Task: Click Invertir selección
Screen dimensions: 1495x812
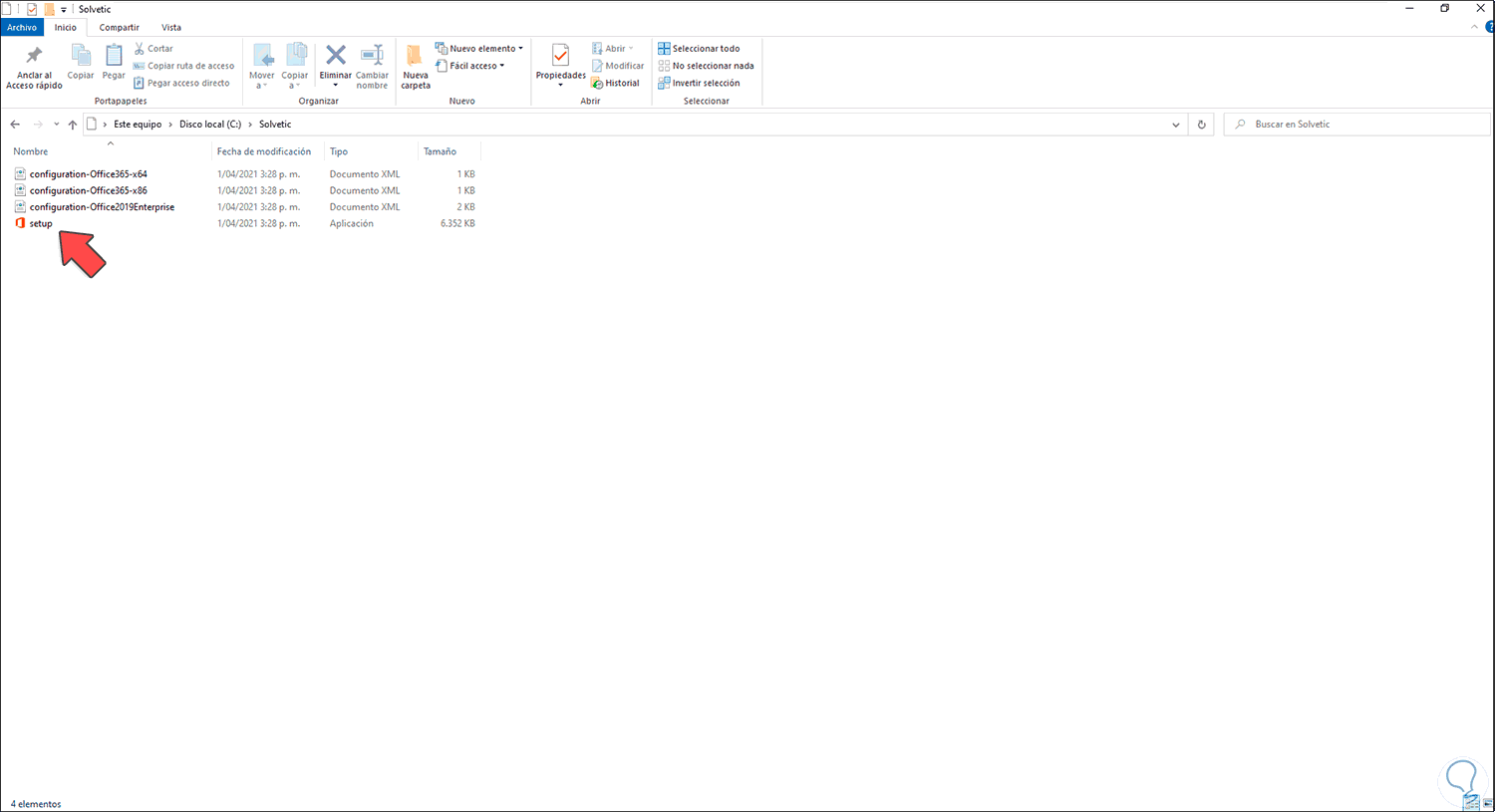Action: [699, 83]
